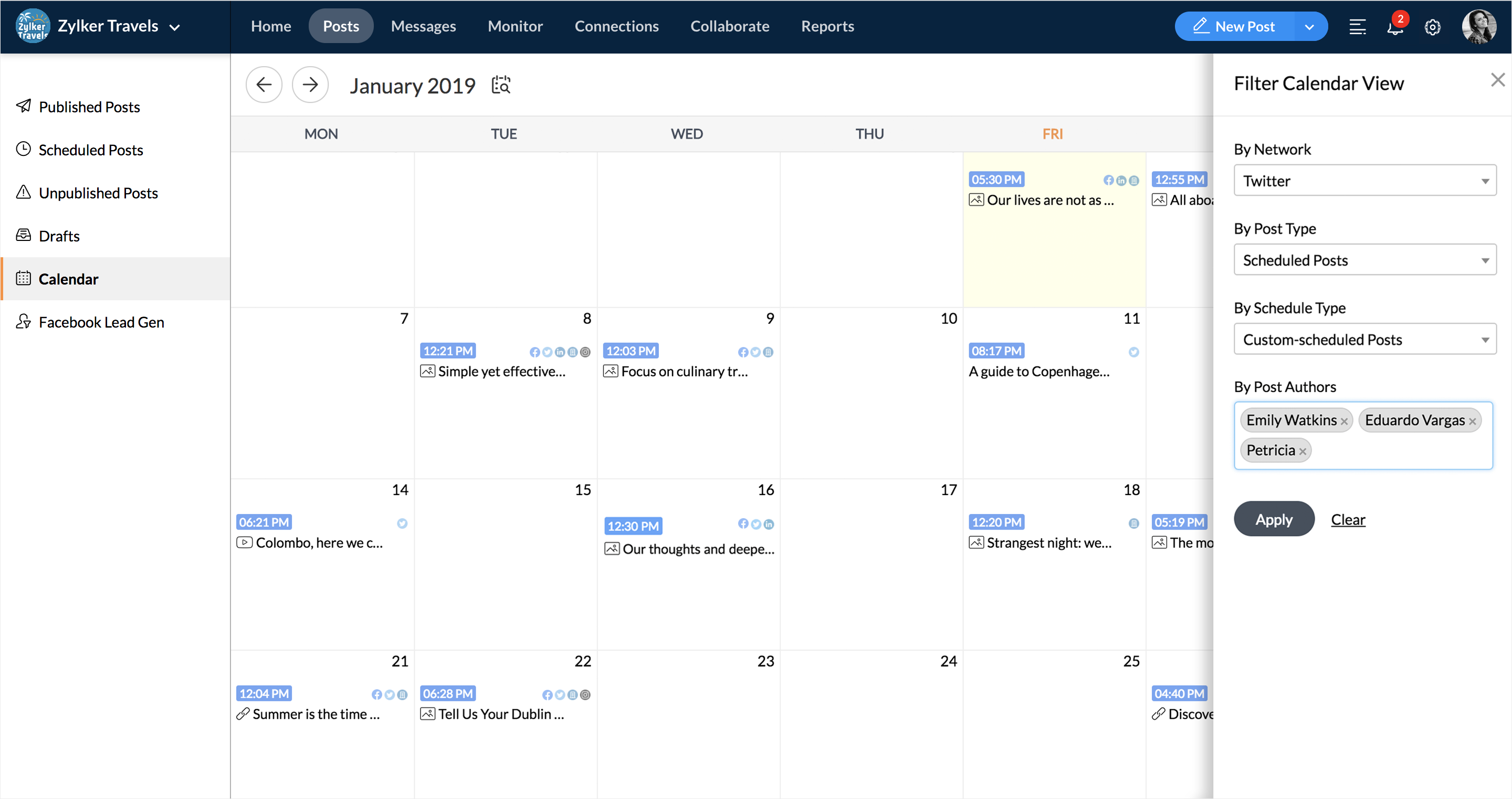The width and height of the screenshot is (1512, 799).
Task: Open the 12:21 PM Simple yet effective post
Action: click(x=501, y=372)
